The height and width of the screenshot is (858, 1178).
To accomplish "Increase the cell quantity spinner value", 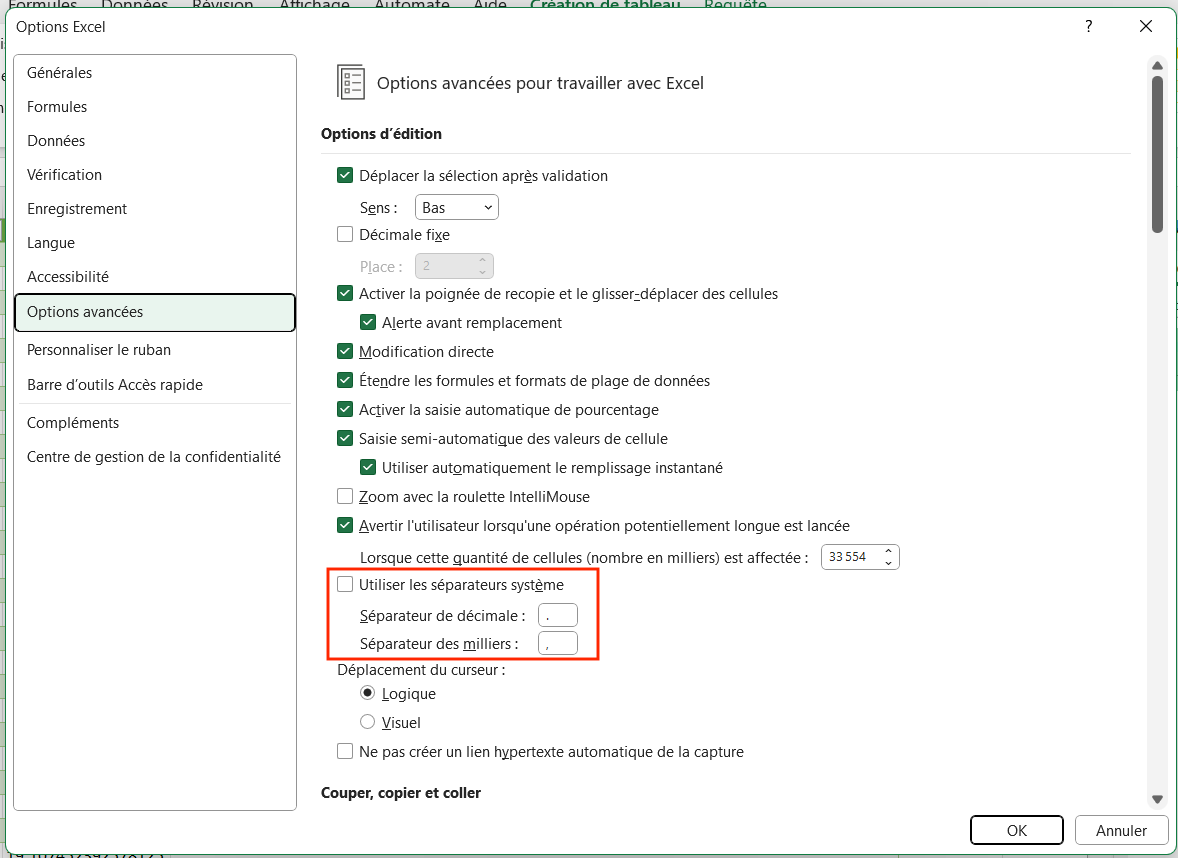I will (888, 551).
